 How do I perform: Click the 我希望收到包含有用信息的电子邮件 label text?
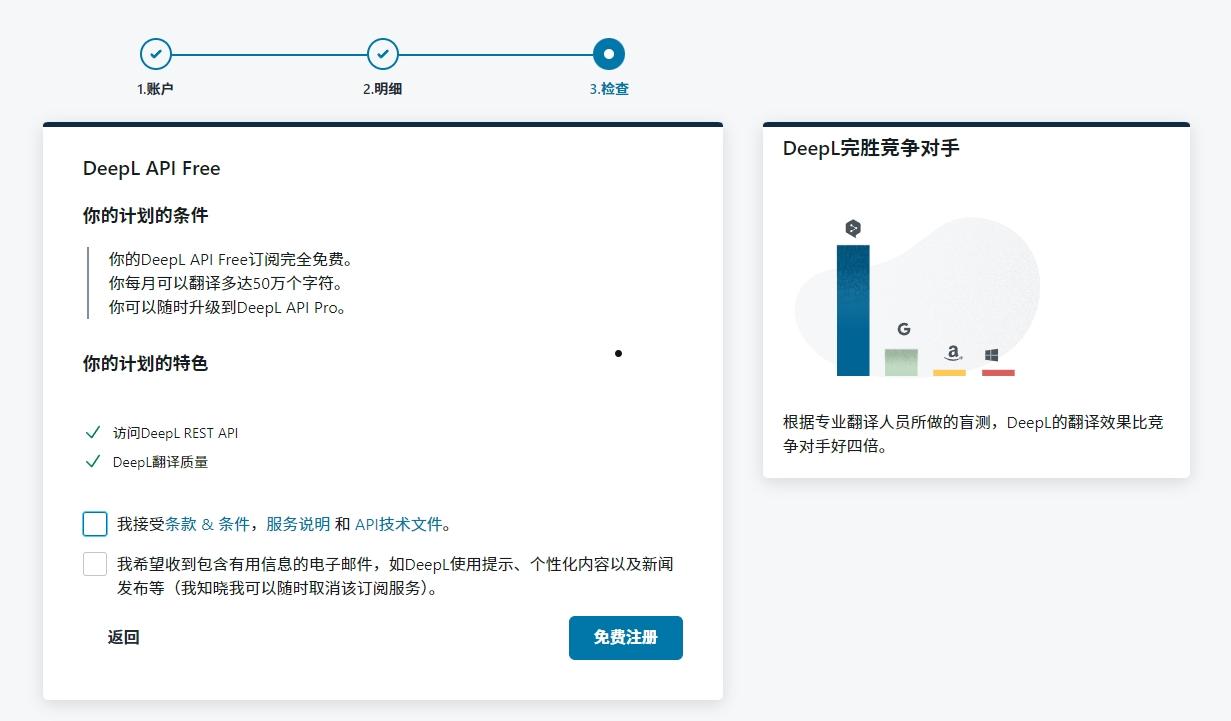(395, 576)
